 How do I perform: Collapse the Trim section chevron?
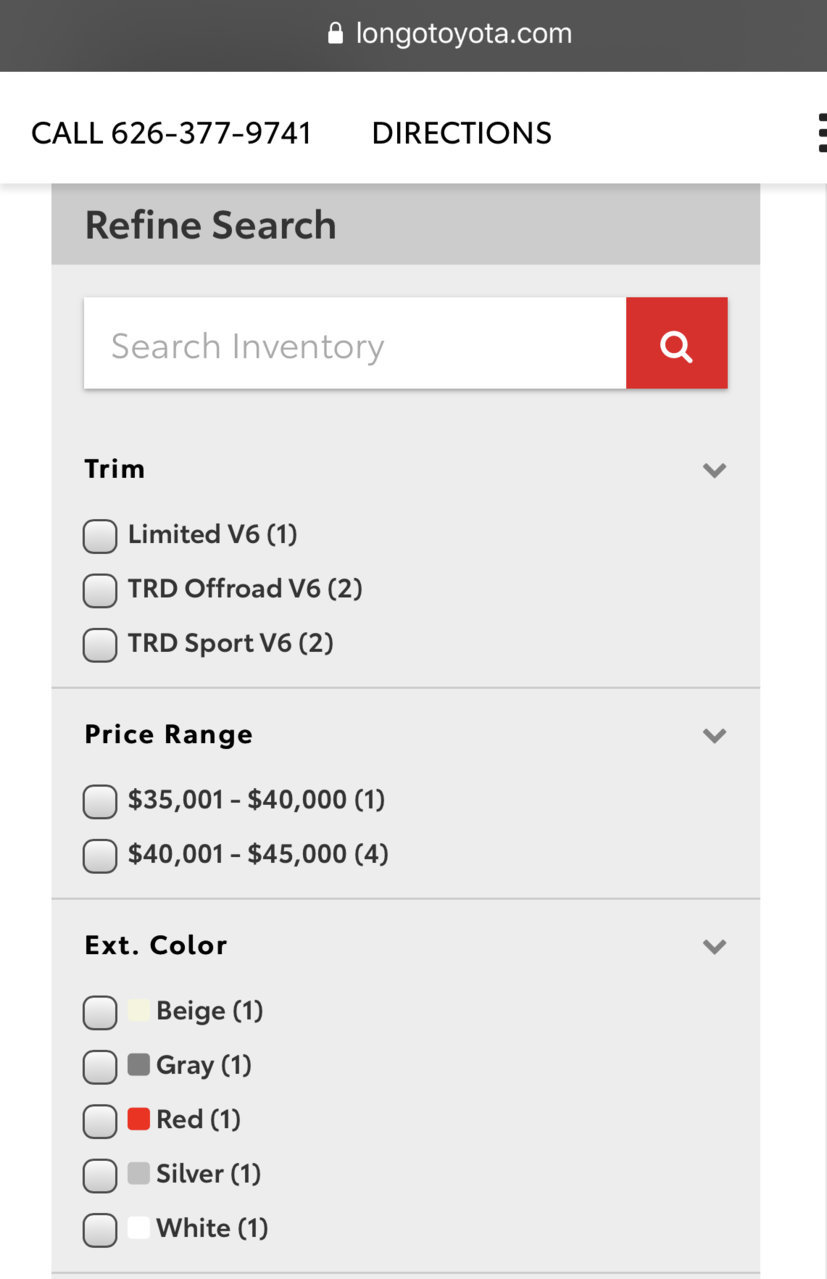[x=714, y=470]
